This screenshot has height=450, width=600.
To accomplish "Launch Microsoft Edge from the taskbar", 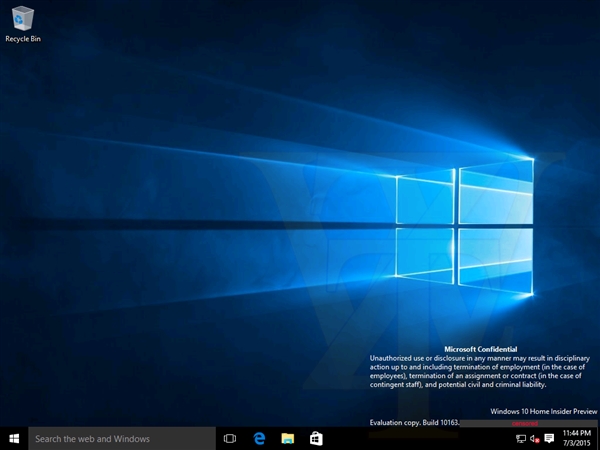I will (258, 438).
